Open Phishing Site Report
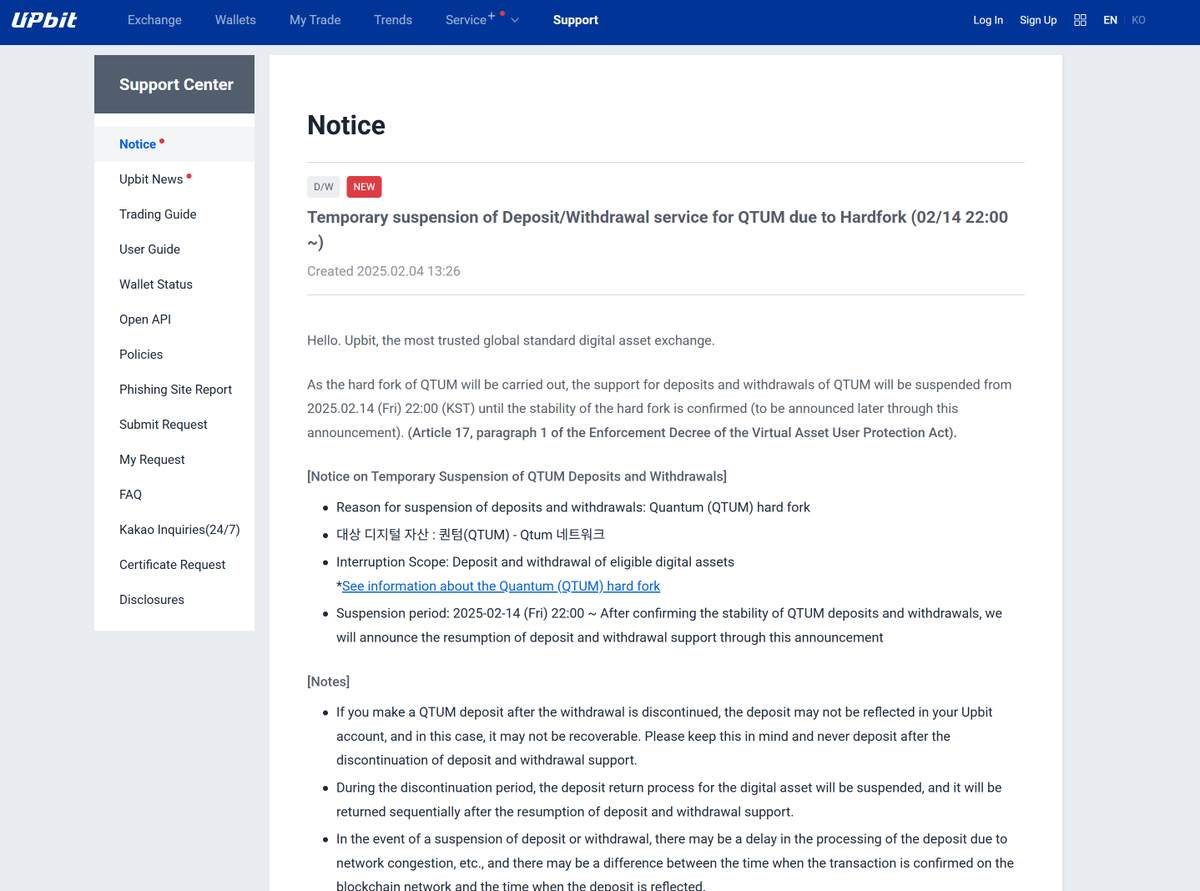Screen dimensions: 1200x891 (x=174, y=389)
